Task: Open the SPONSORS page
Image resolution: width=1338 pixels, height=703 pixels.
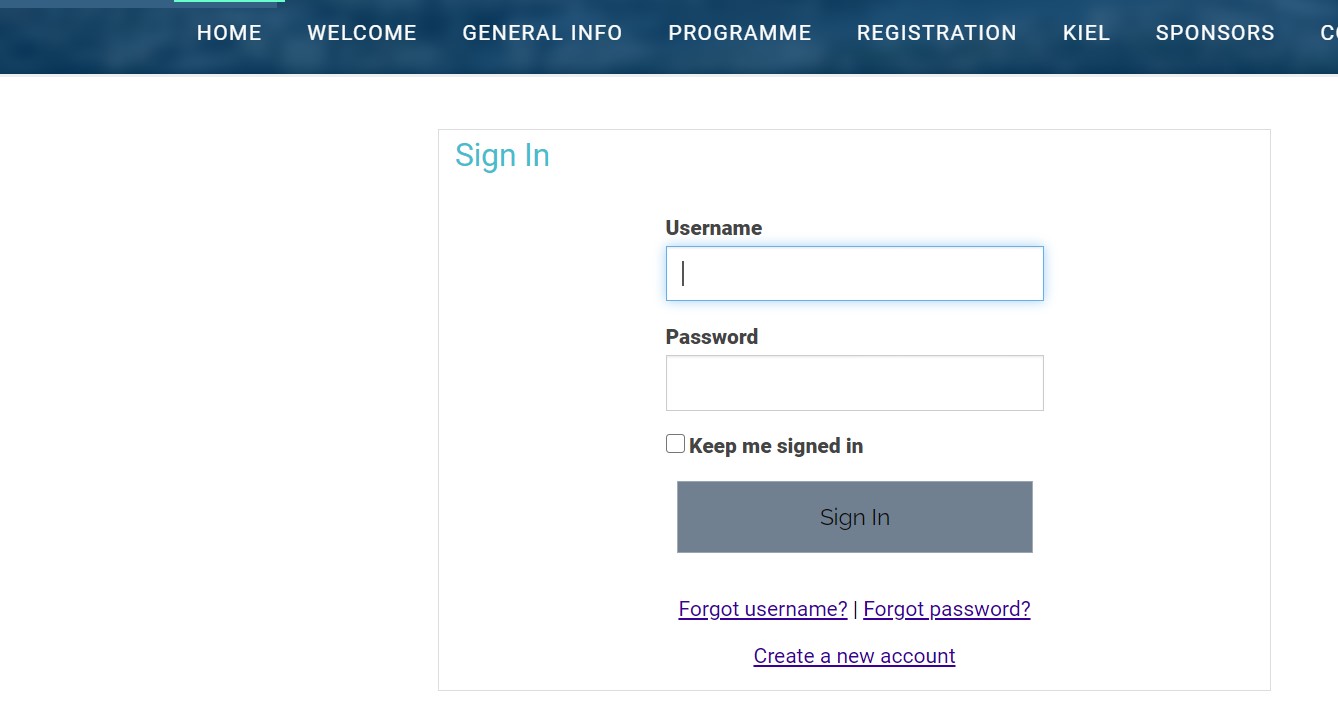Action: coord(1215,33)
